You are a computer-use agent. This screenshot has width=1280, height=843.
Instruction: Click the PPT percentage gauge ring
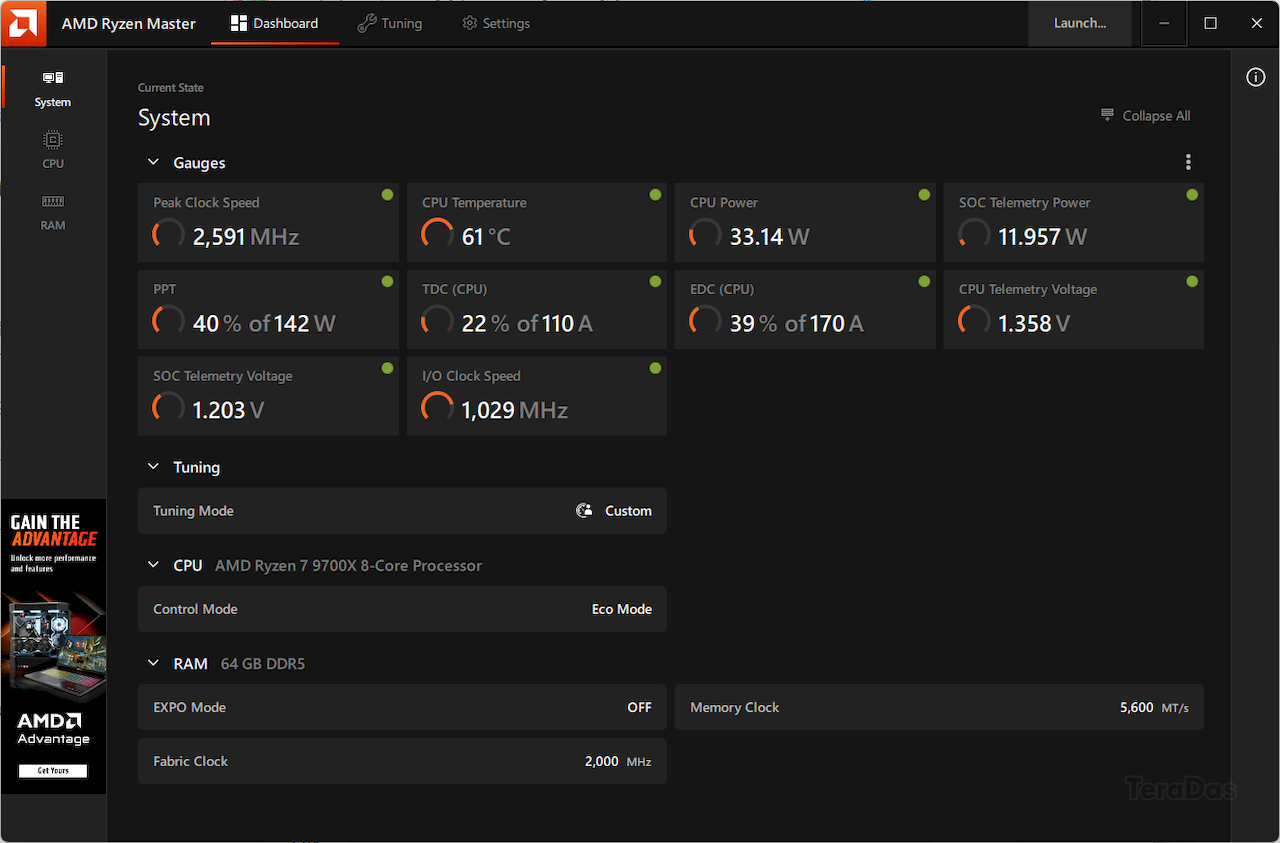pos(168,321)
